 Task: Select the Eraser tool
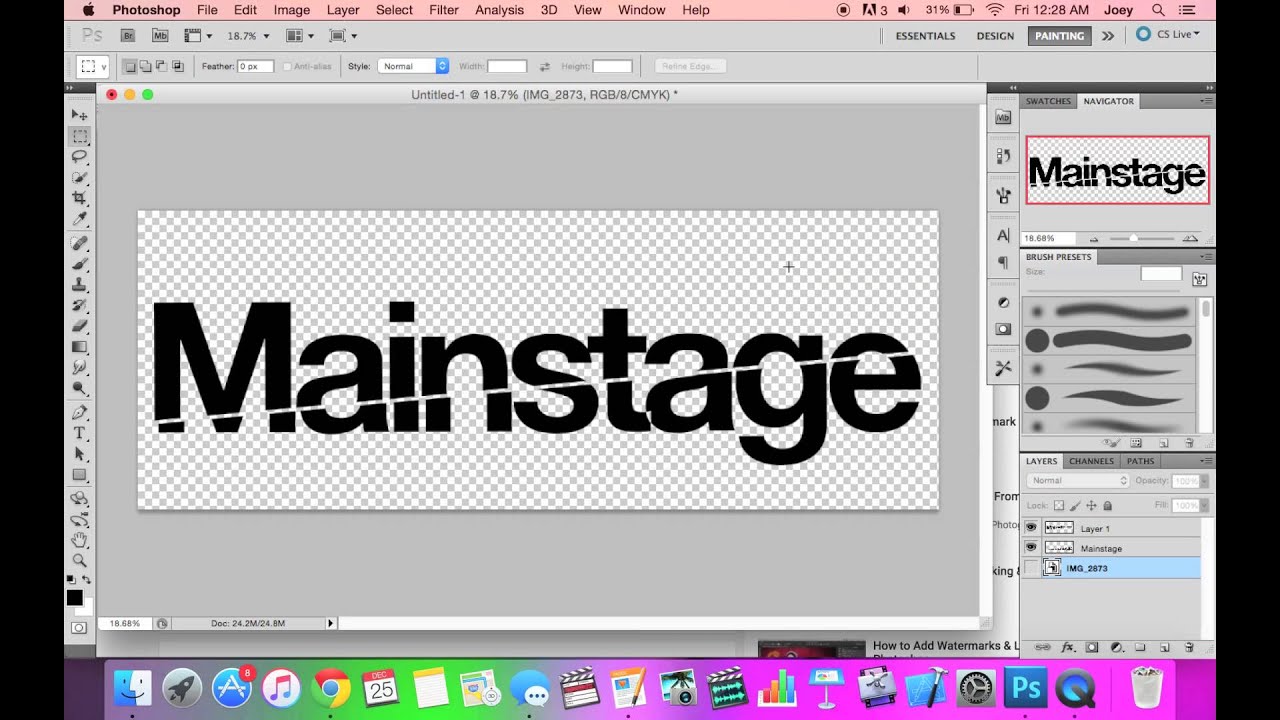[x=80, y=326]
